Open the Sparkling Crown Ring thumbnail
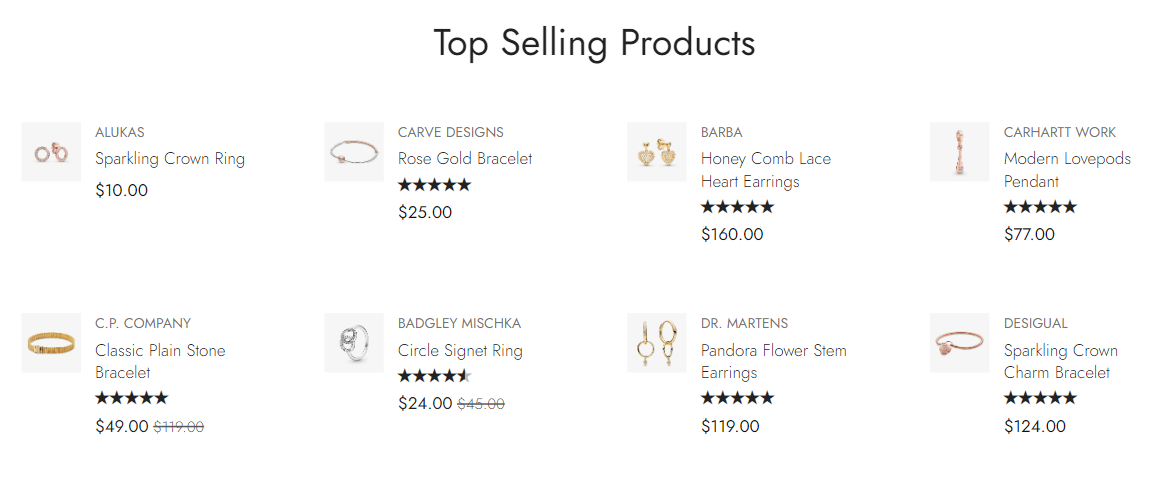Viewport: 1152px width, 480px height. coord(51,152)
